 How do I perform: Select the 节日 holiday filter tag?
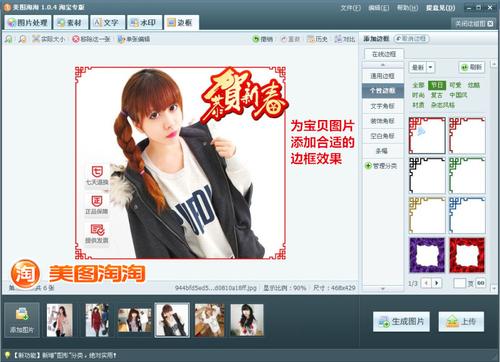[437, 85]
